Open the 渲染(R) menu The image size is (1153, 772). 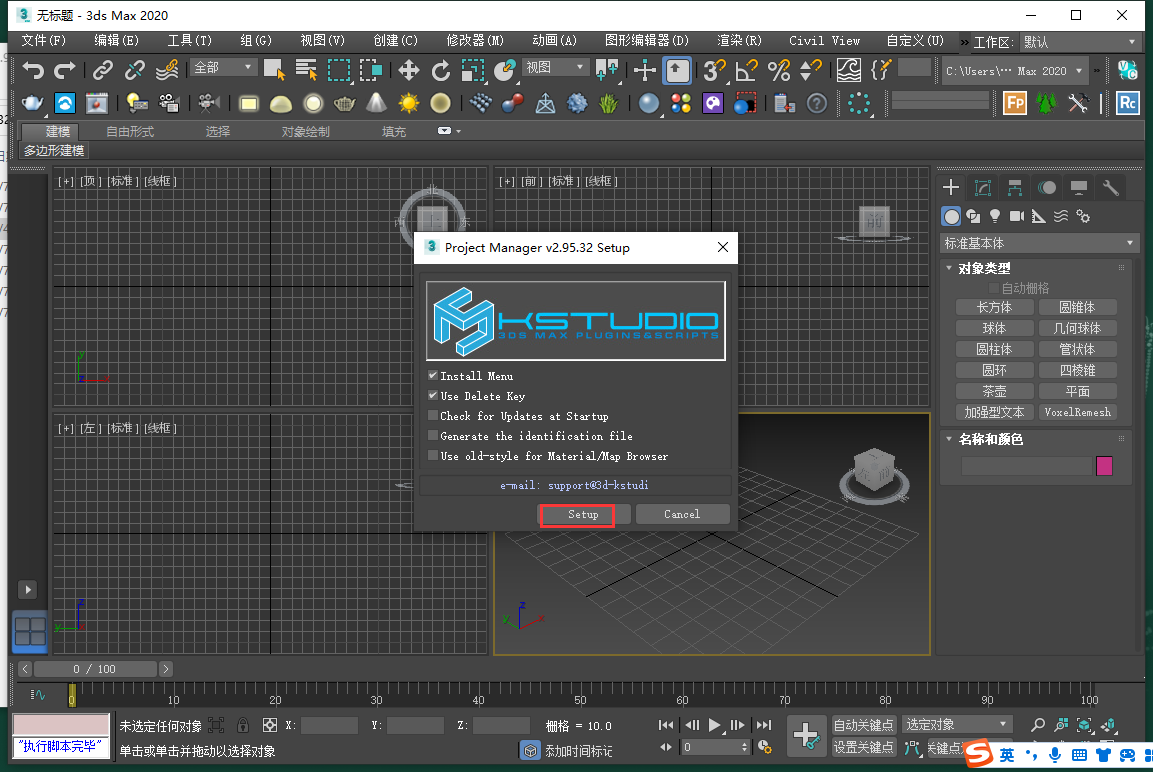click(x=739, y=40)
